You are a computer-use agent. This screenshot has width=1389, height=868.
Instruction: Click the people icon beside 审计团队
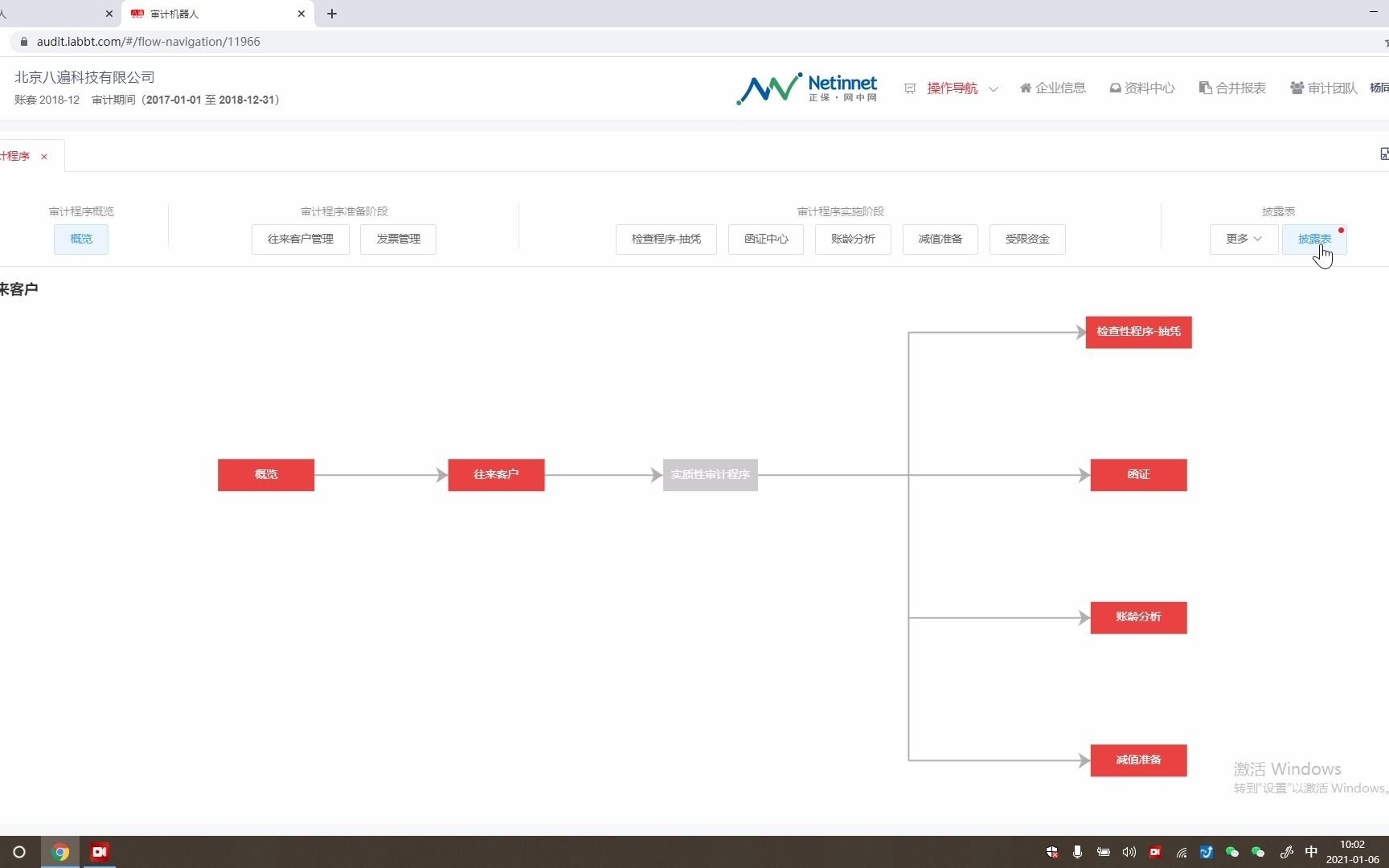tap(1297, 88)
